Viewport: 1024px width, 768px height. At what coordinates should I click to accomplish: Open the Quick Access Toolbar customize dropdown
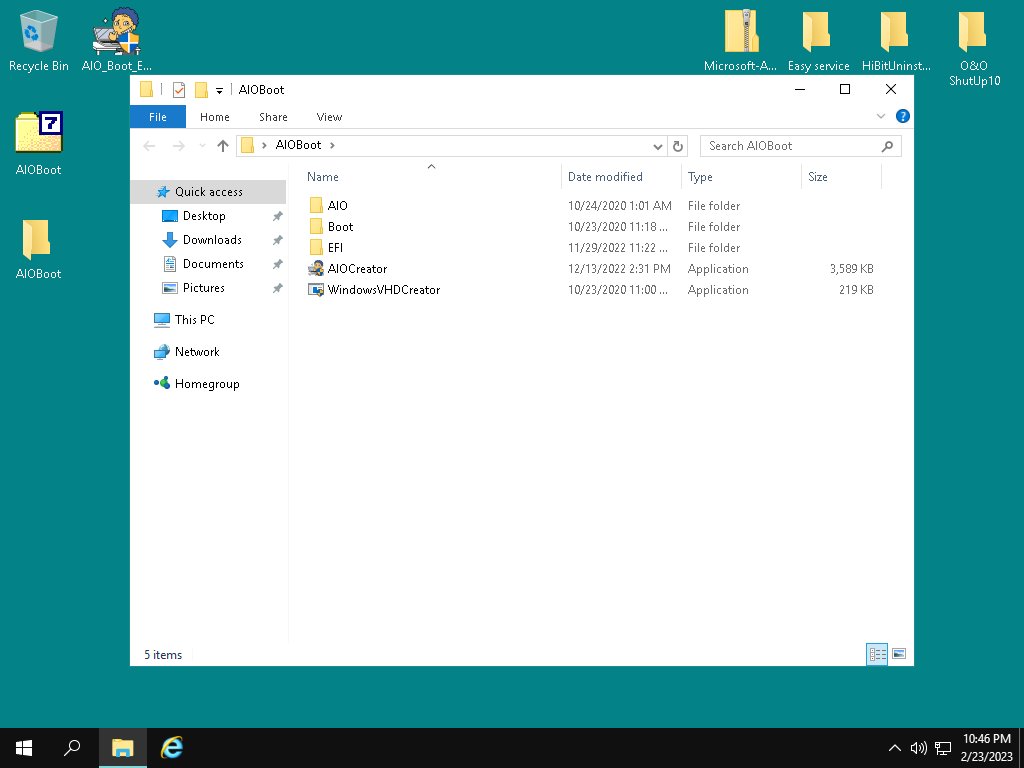(x=219, y=90)
